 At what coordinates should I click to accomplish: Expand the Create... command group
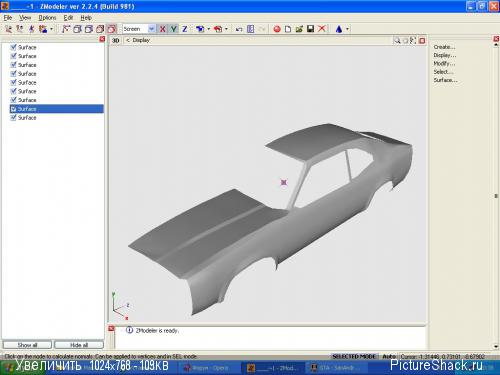click(444, 47)
